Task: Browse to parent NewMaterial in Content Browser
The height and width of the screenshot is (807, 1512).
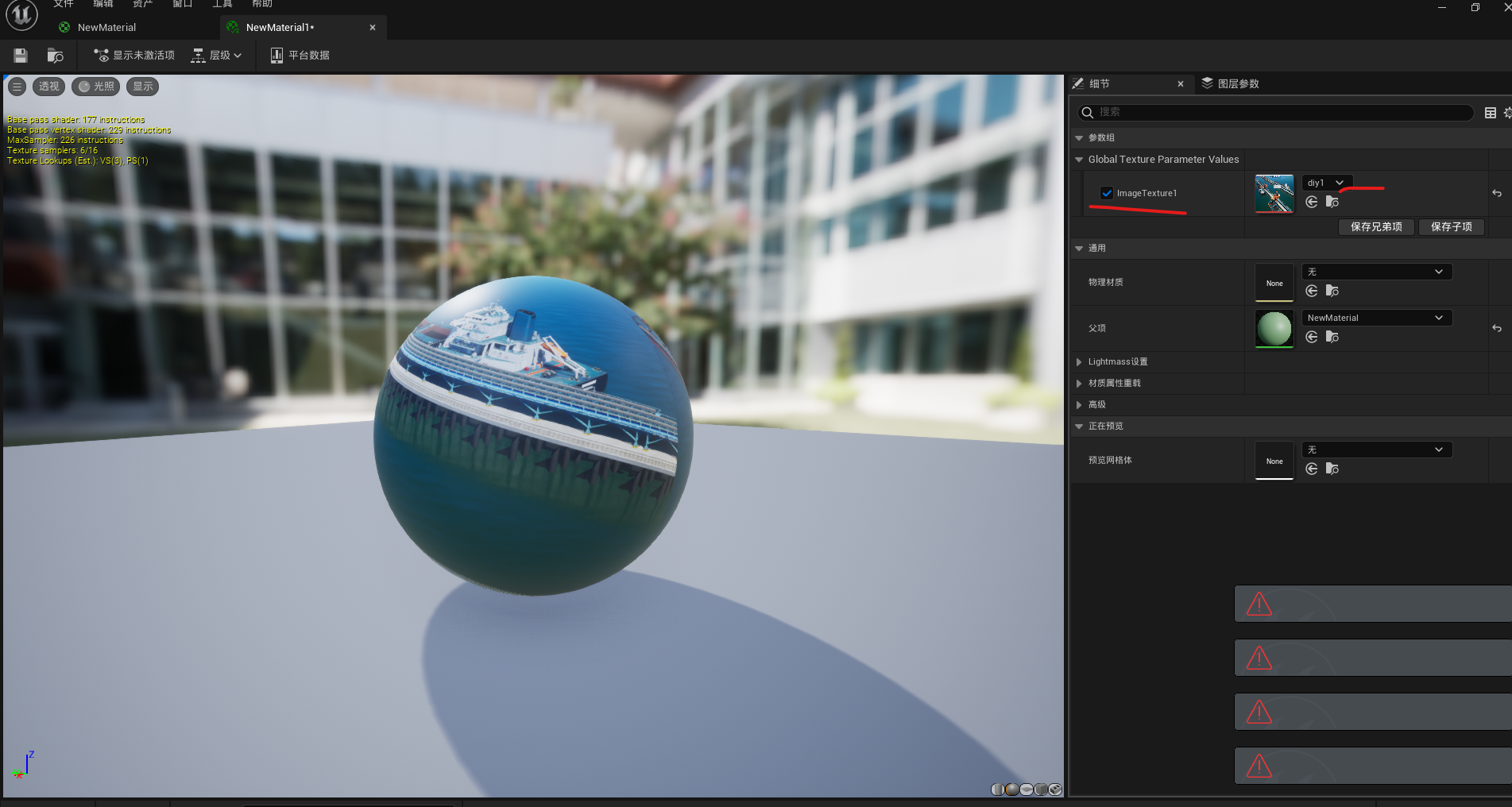Action: tap(1332, 338)
